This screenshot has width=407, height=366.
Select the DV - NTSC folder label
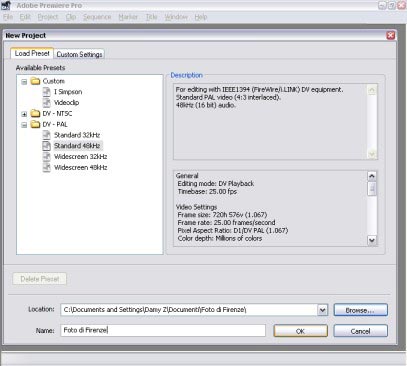pyautogui.click(x=57, y=113)
